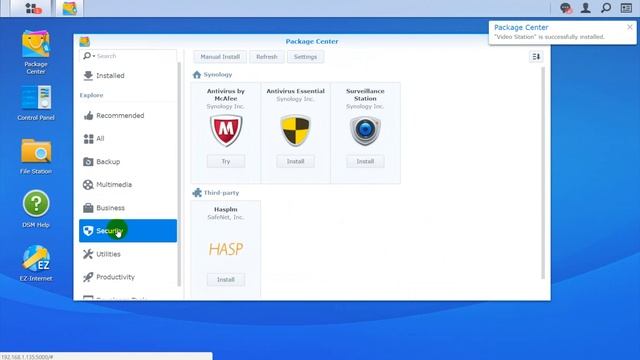
Task: Select the Package Center taskbar button
Action: pos(70,8)
